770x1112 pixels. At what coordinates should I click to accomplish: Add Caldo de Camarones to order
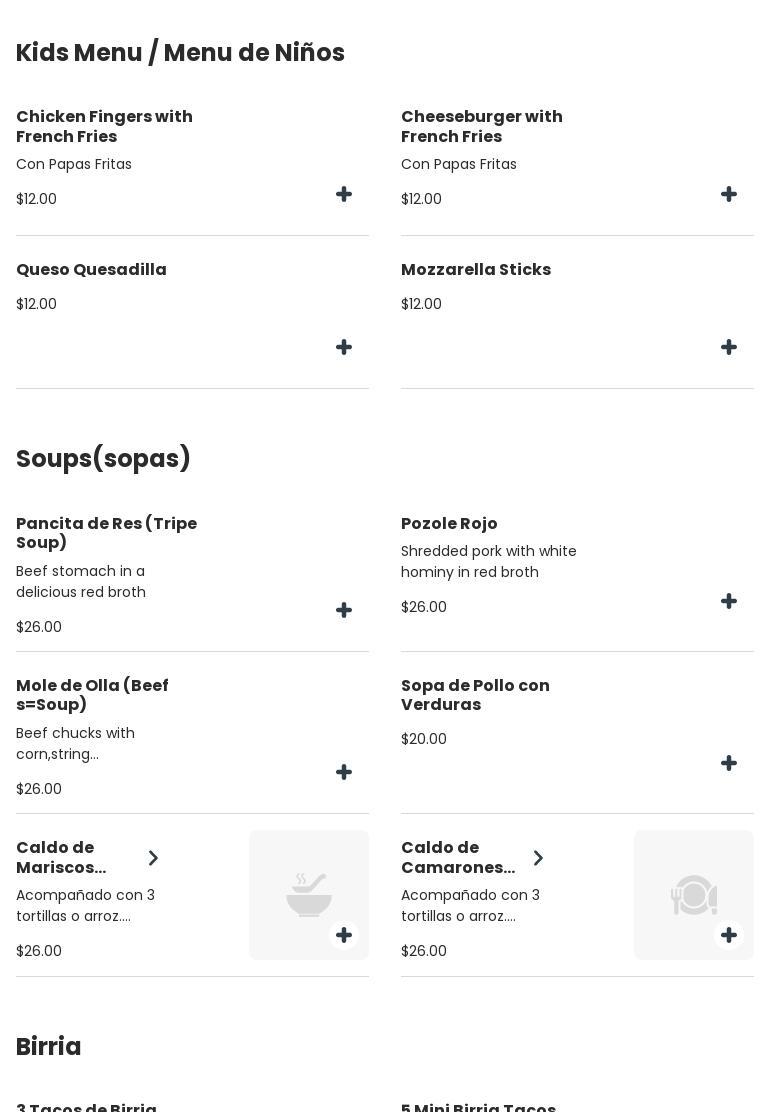coord(729,936)
